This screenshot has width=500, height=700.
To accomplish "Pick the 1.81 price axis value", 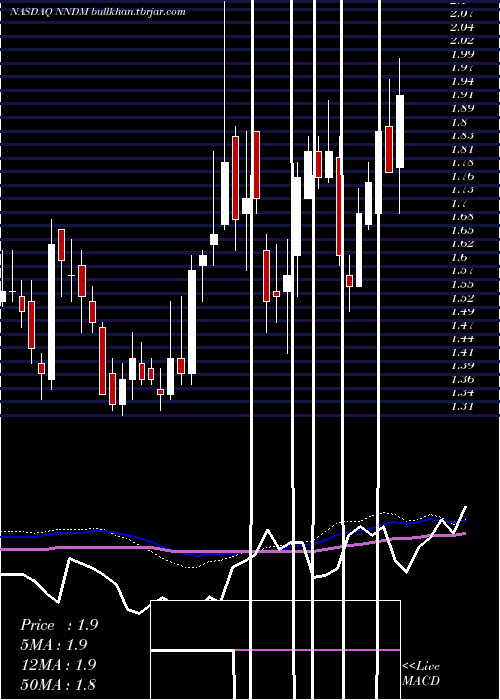I will click(462, 149).
